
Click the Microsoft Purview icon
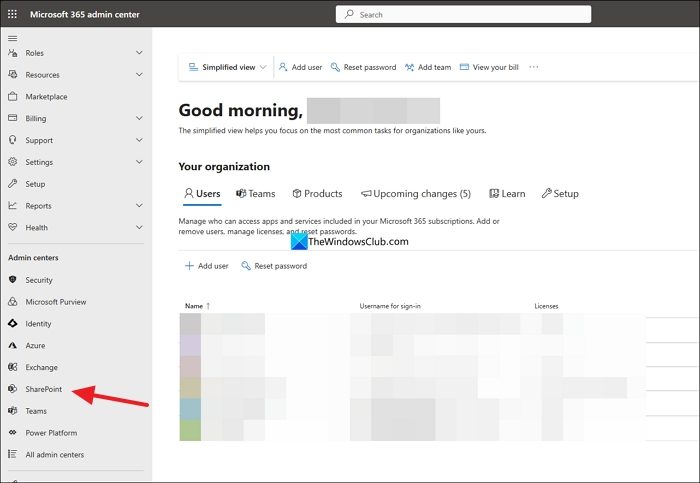click(12, 301)
